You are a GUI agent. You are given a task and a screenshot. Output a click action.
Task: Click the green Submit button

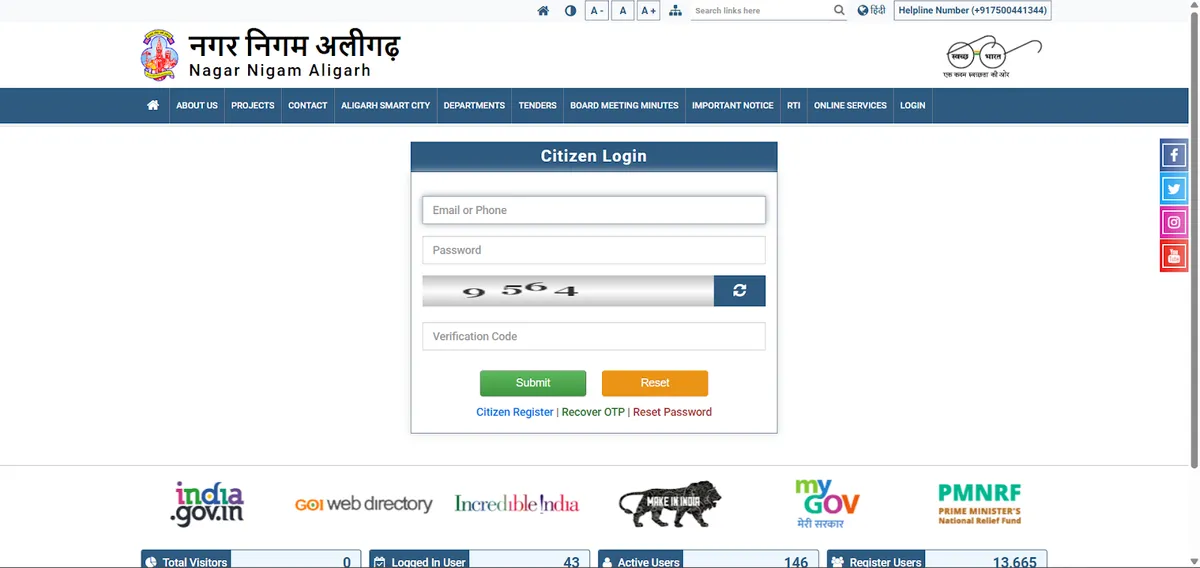click(x=533, y=383)
